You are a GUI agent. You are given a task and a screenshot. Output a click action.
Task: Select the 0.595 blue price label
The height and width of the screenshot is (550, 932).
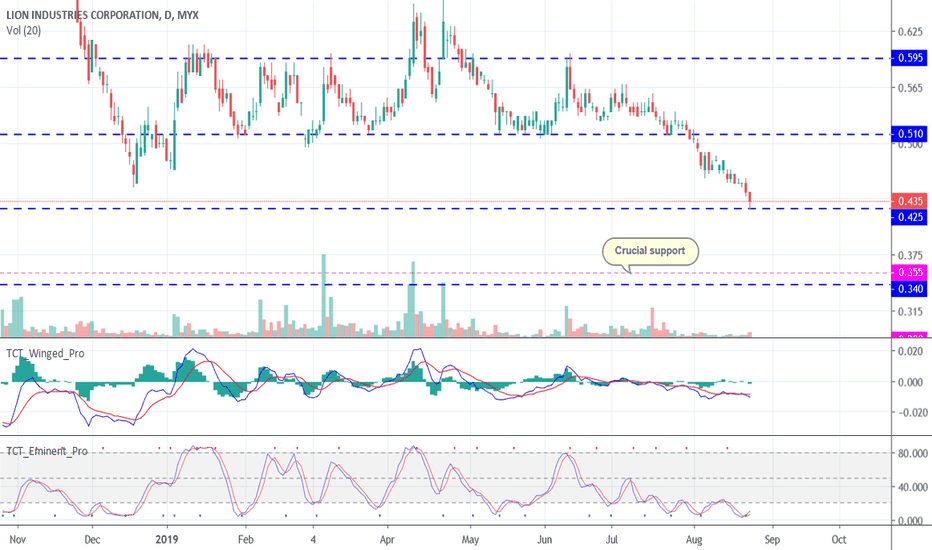(x=910, y=58)
